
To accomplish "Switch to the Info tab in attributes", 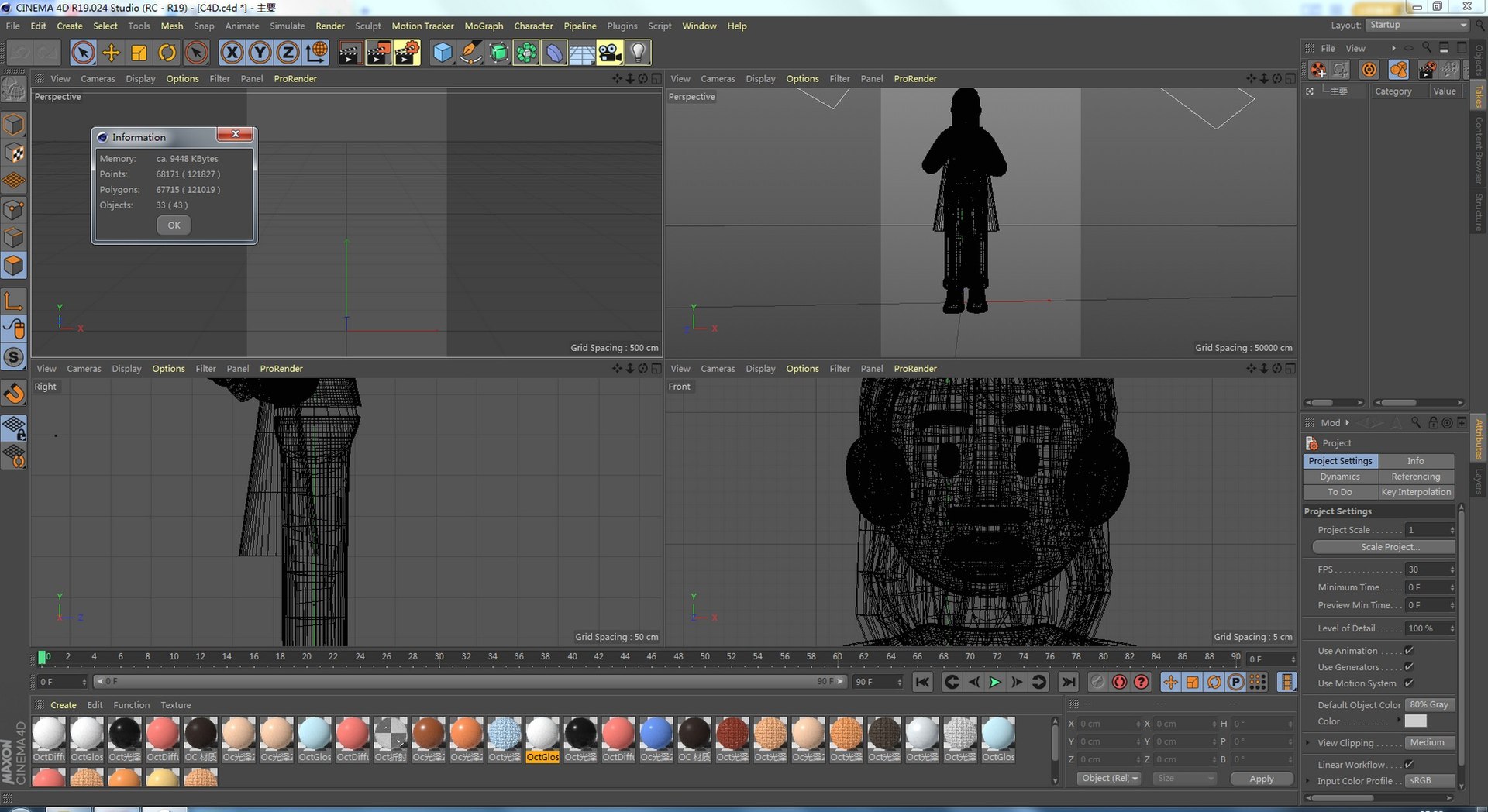I will [1416, 461].
